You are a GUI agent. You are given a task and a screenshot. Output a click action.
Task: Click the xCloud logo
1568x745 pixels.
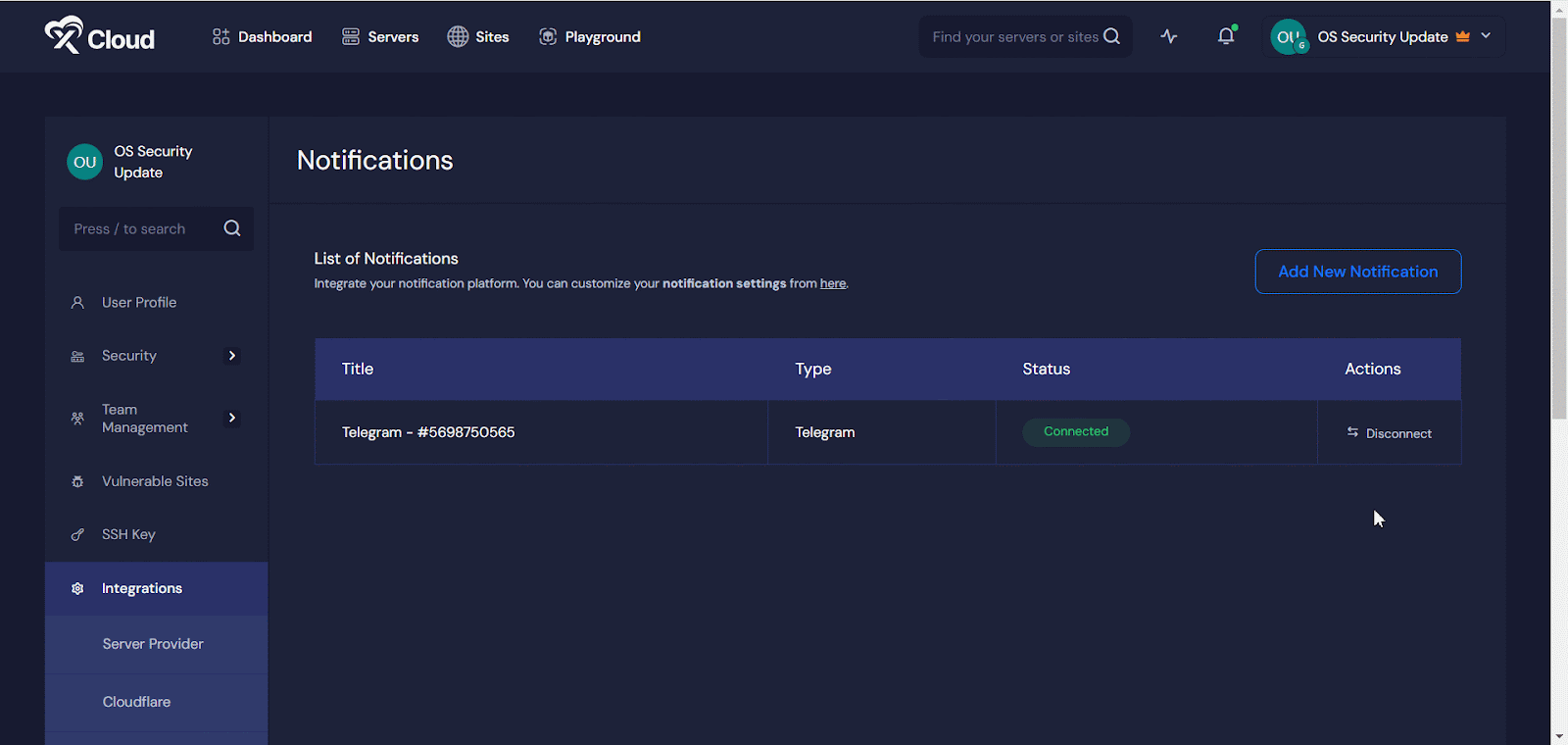pos(99,36)
